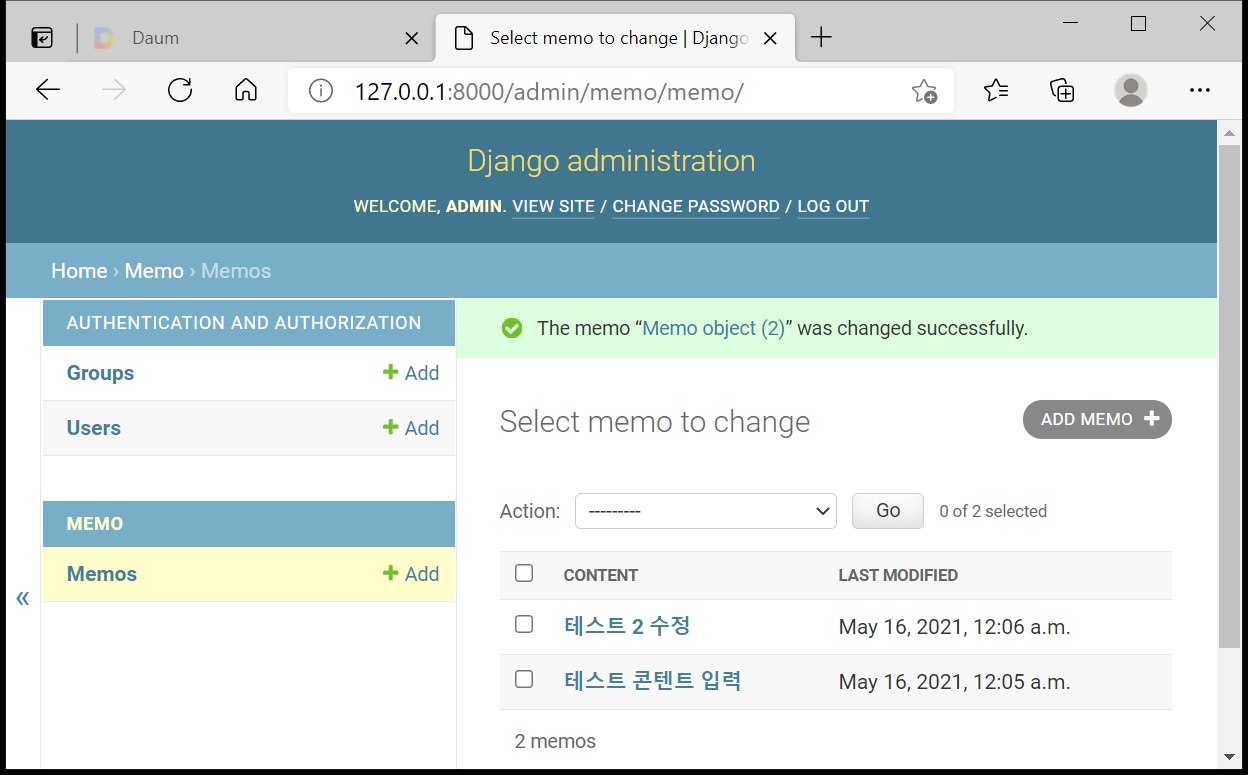This screenshot has height=775, width=1248.
Task: Go back with the browser back arrow
Action: point(48,91)
